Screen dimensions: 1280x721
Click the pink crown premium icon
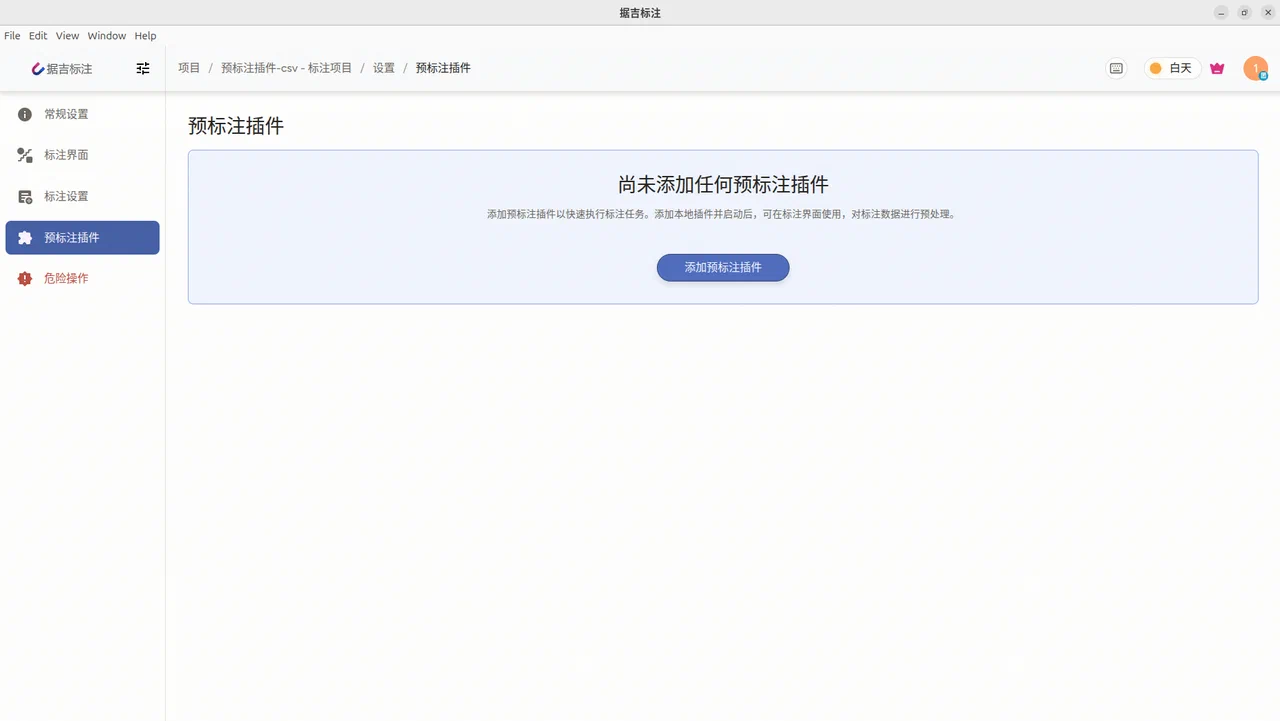point(1217,69)
